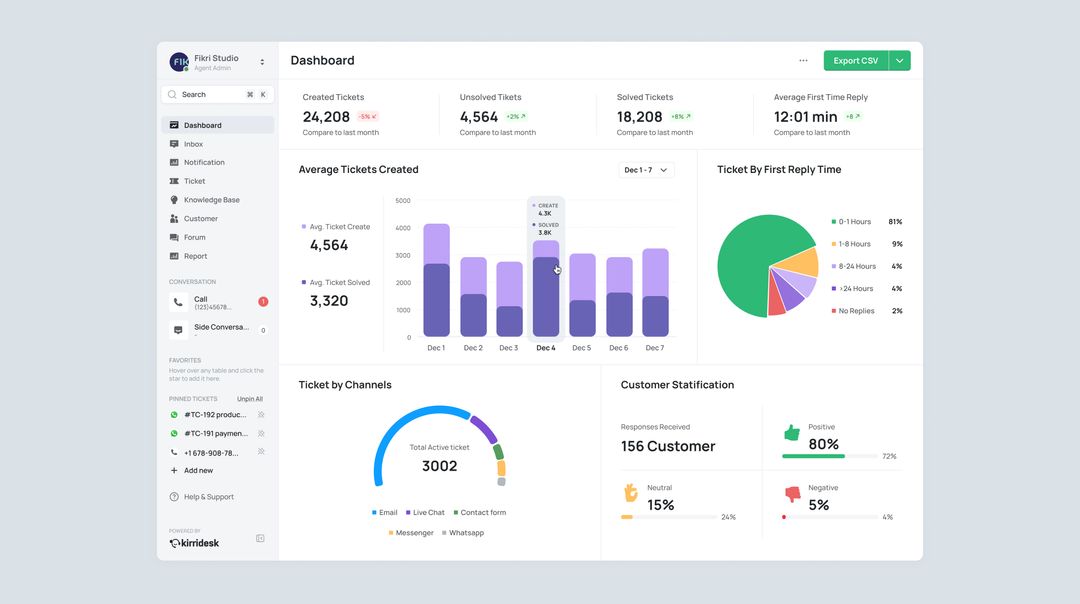This screenshot has height=604, width=1080.
Task: Unpin the #TC-191 payment ticket
Action: click(x=261, y=433)
